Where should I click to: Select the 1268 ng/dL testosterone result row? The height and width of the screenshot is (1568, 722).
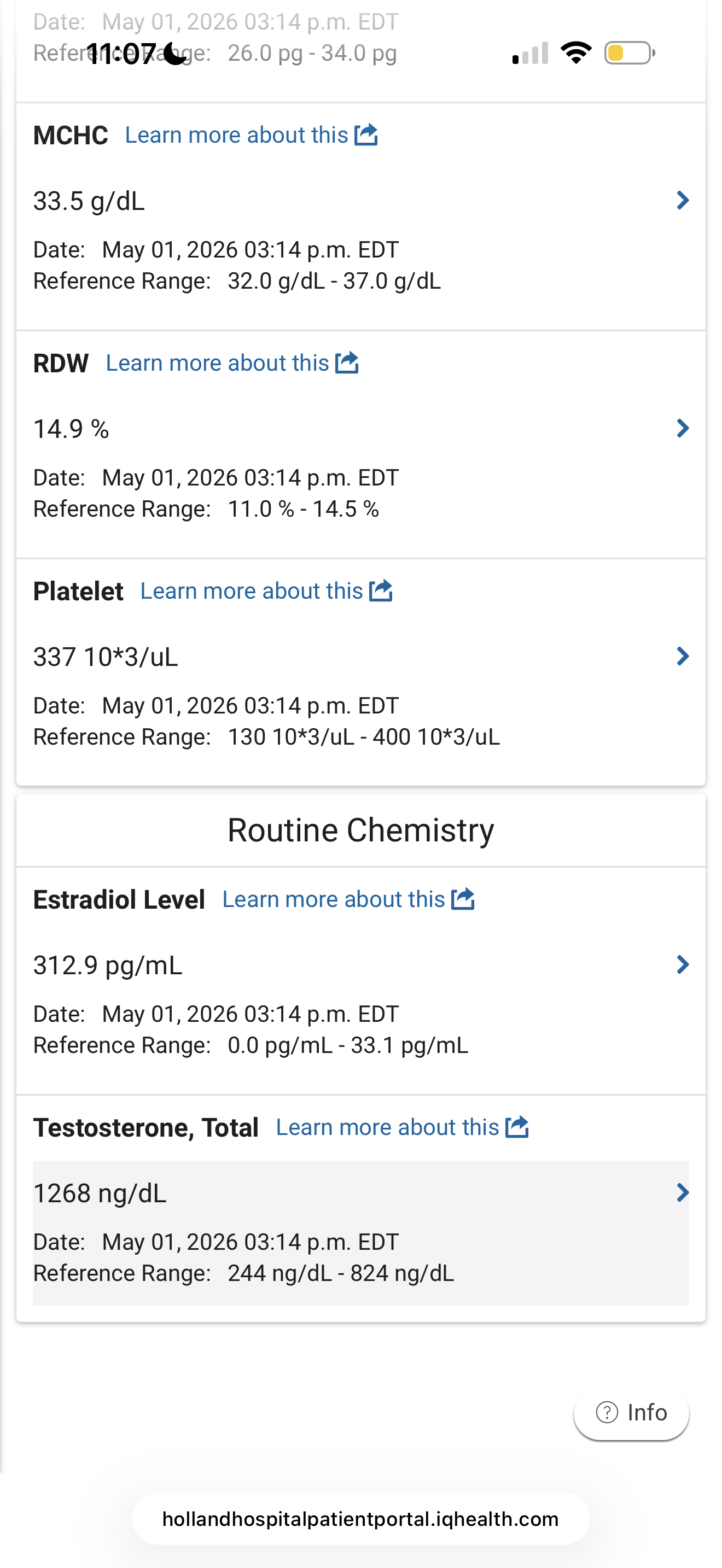[360, 1233]
